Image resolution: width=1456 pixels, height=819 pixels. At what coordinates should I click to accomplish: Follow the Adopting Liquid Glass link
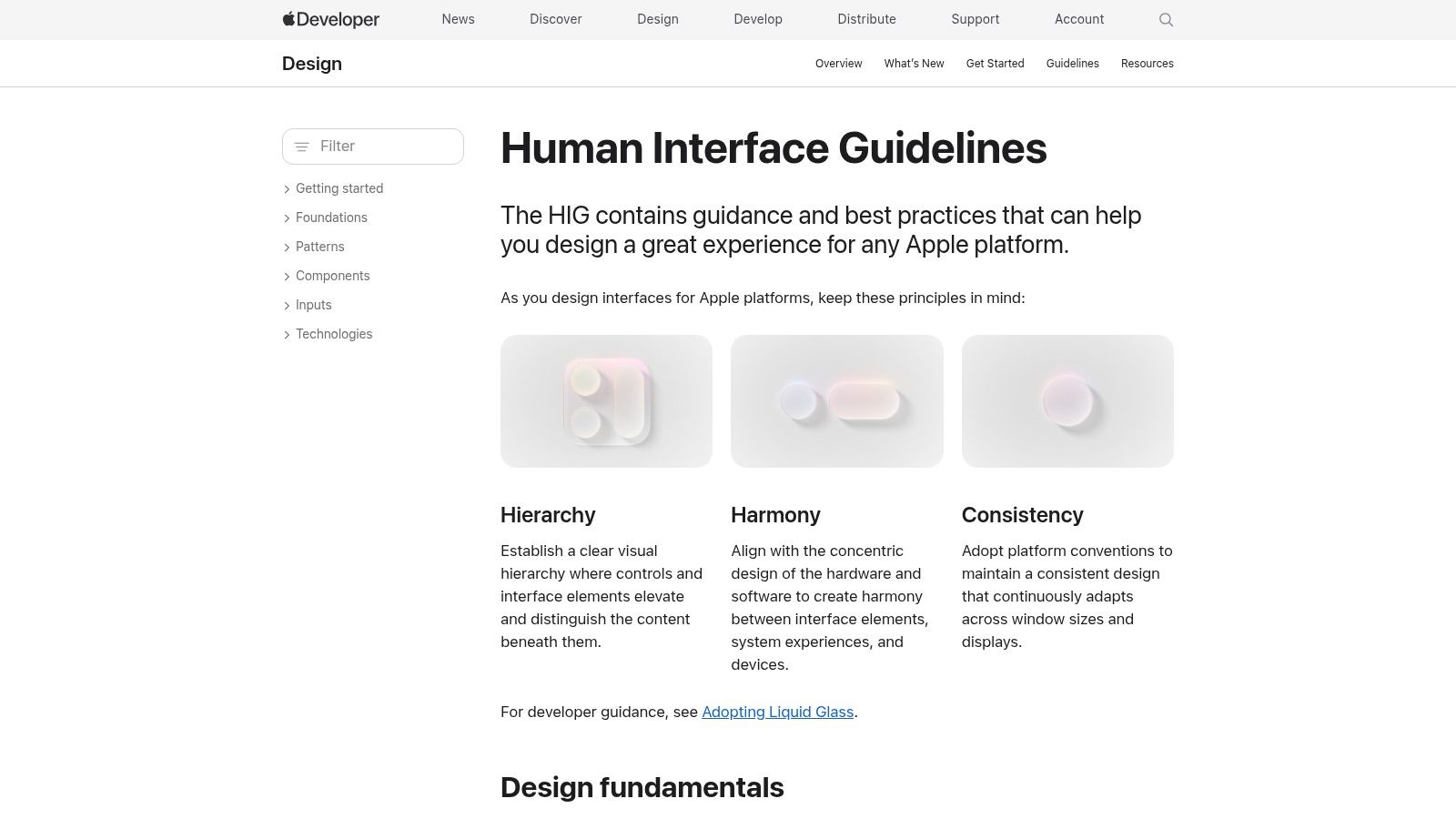pos(777,712)
